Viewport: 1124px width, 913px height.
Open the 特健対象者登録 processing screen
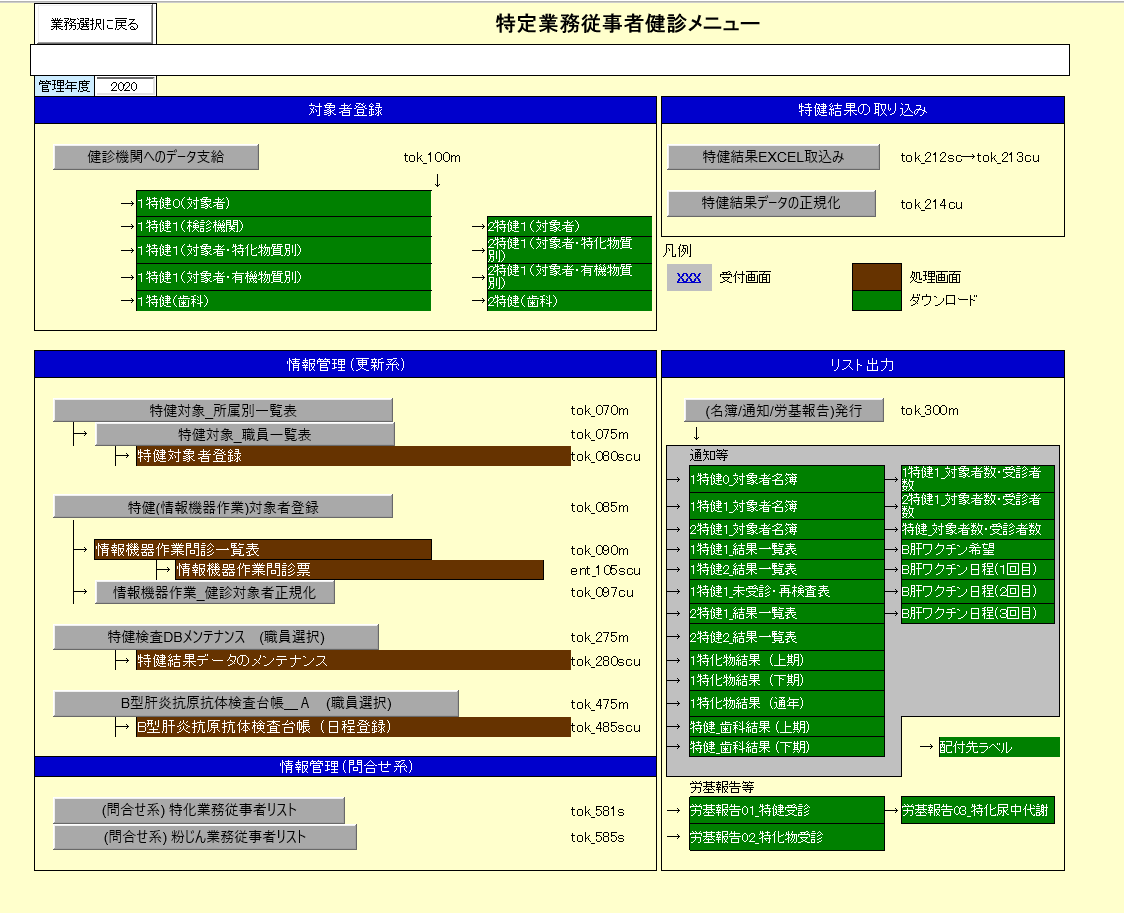353,456
